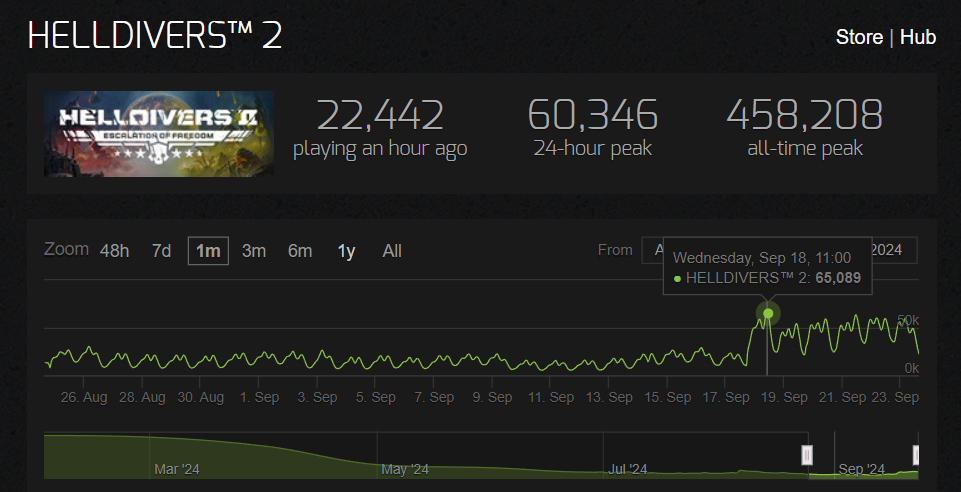Click Mar '24 in the navigator timeline
Image resolution: width=961 pixels, height=492 pixels.
[x=177, y=470]
